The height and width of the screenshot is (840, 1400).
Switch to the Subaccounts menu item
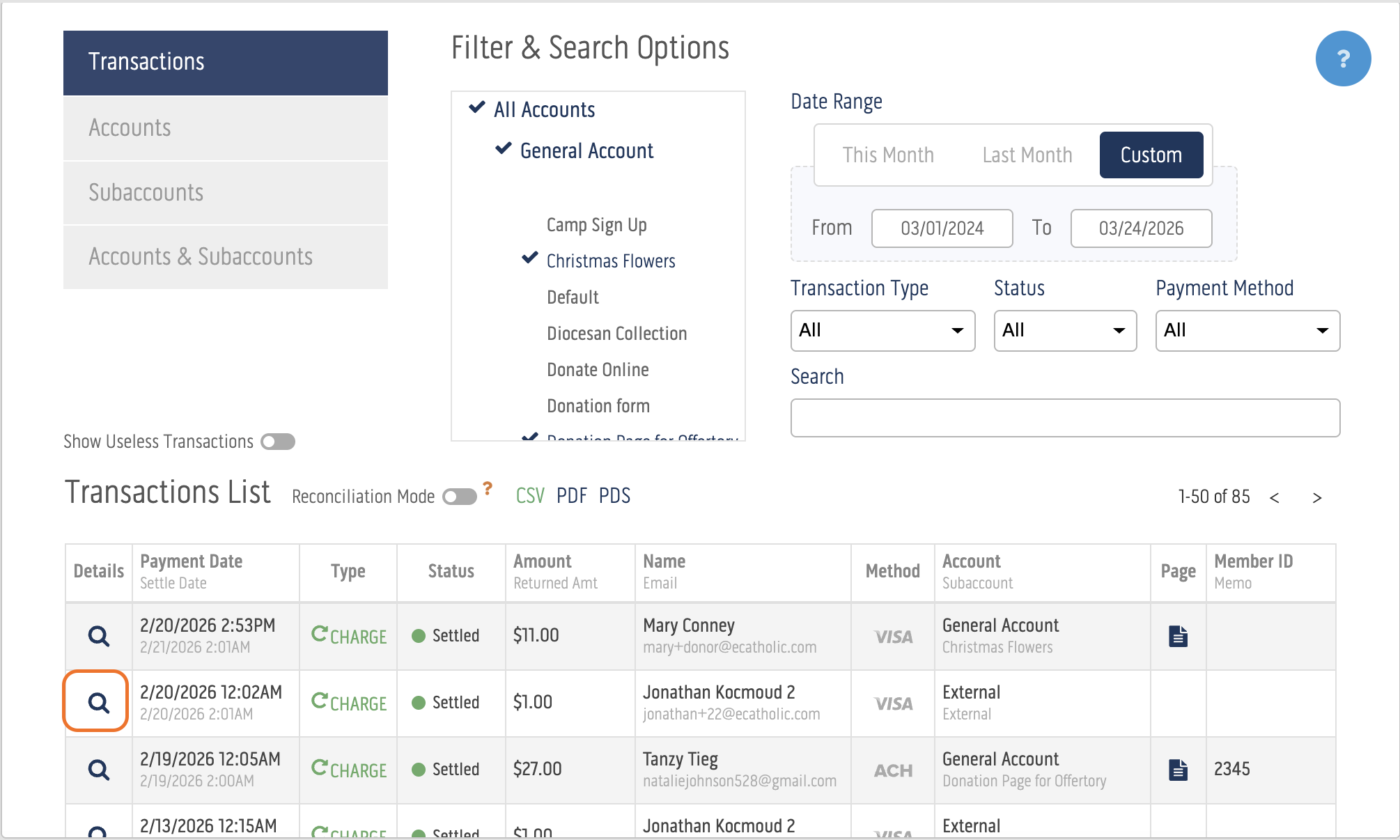click(x=225, y=192)
